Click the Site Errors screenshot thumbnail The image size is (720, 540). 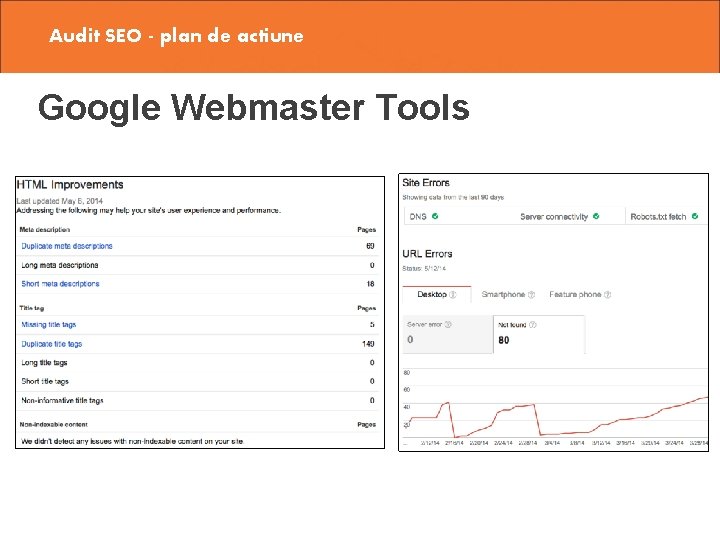[553, 312]
